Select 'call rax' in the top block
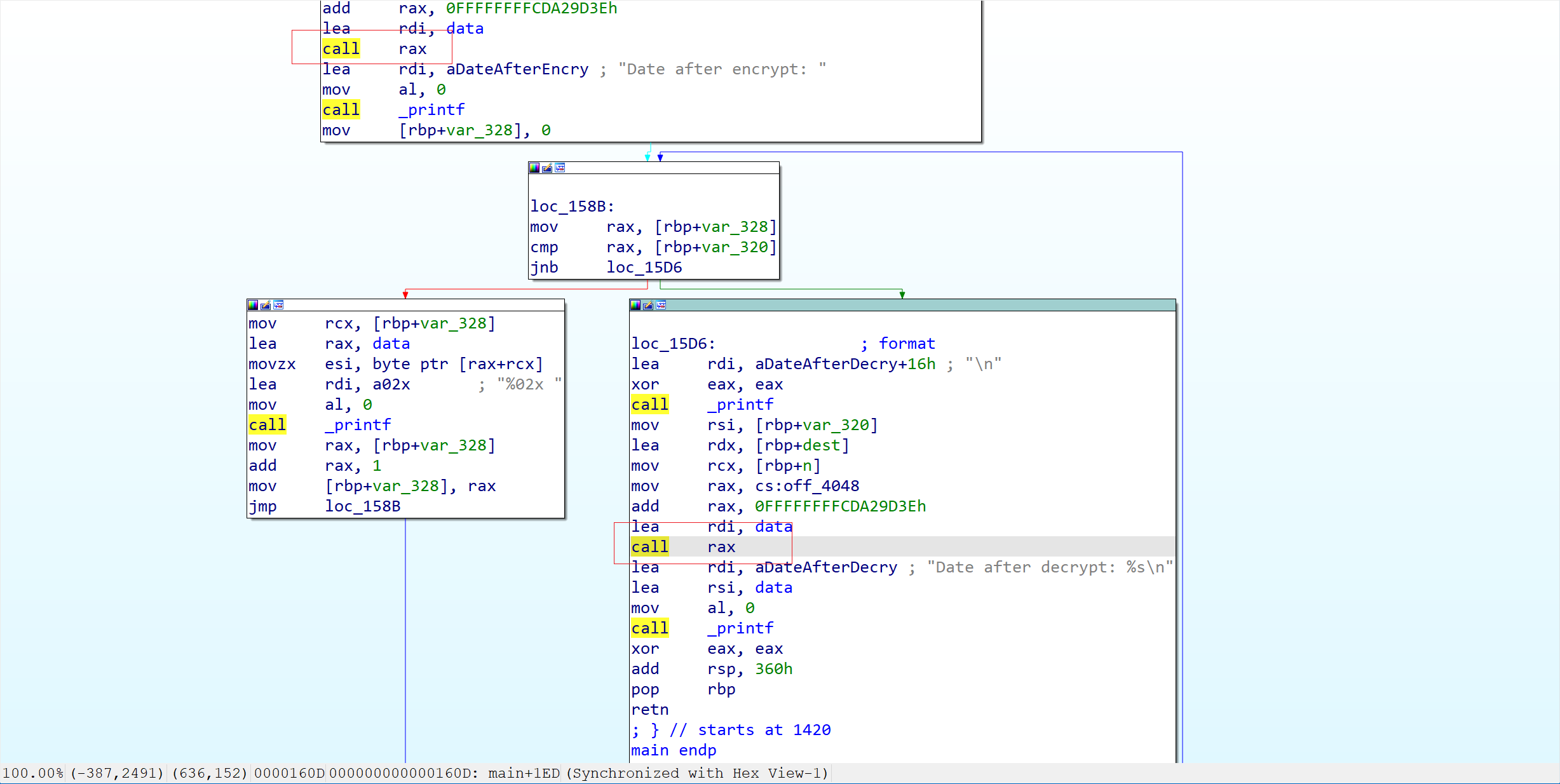This screenshot has height=784, width=1560. pos(374,49)
